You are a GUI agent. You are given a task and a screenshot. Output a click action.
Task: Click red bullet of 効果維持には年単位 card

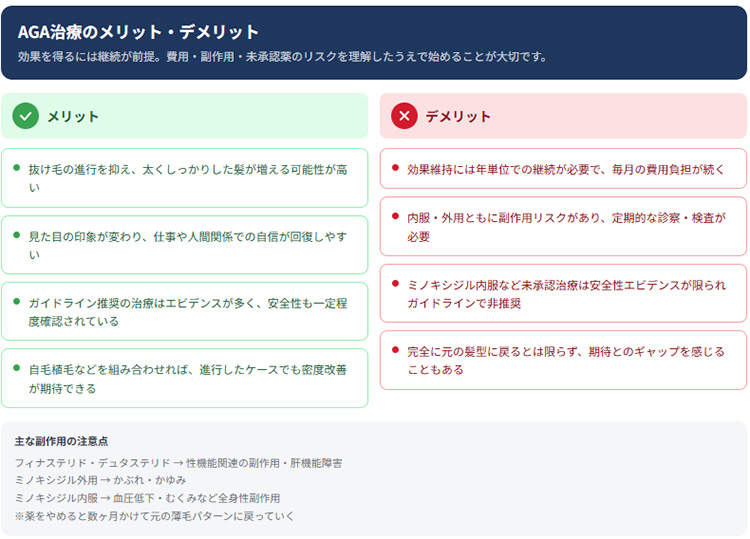click(395, 168)
